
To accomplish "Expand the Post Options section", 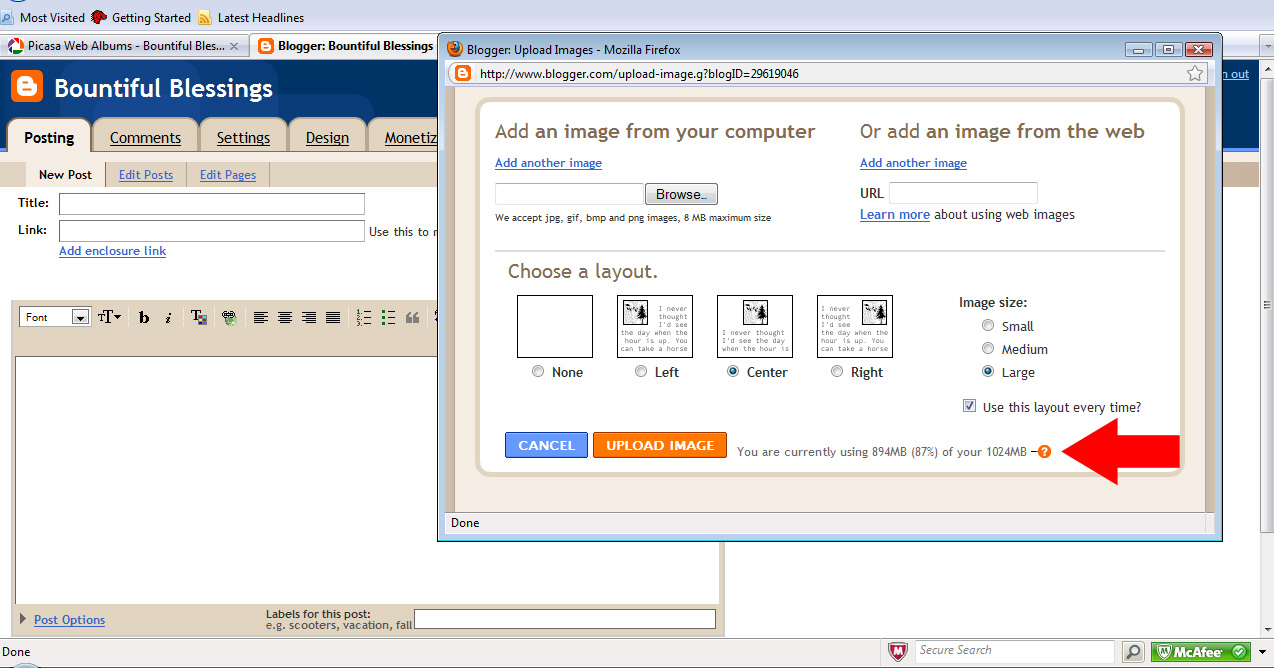I will [x=61, y=620].
